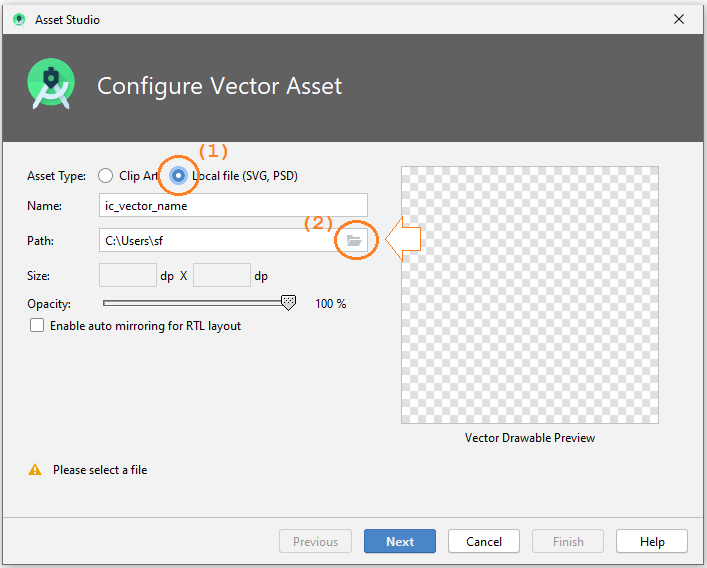Click the 'Please select a file' message
Viewport: 707px width, 568px height.
[x=100, y=470]
